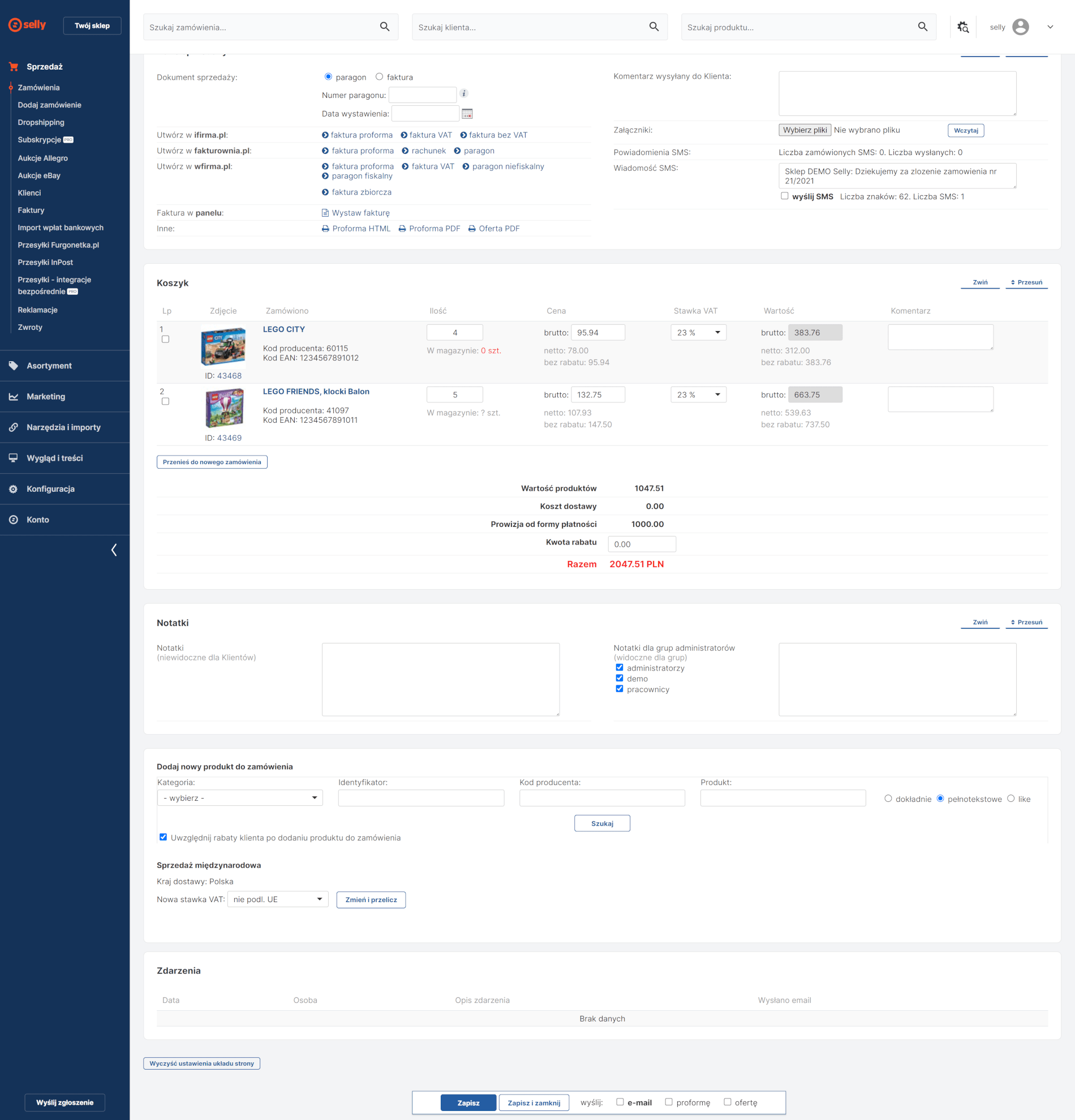The image size is (1075, 1120).
Task: Click the Marketing chart icon
Action: (x=14, y=397)
